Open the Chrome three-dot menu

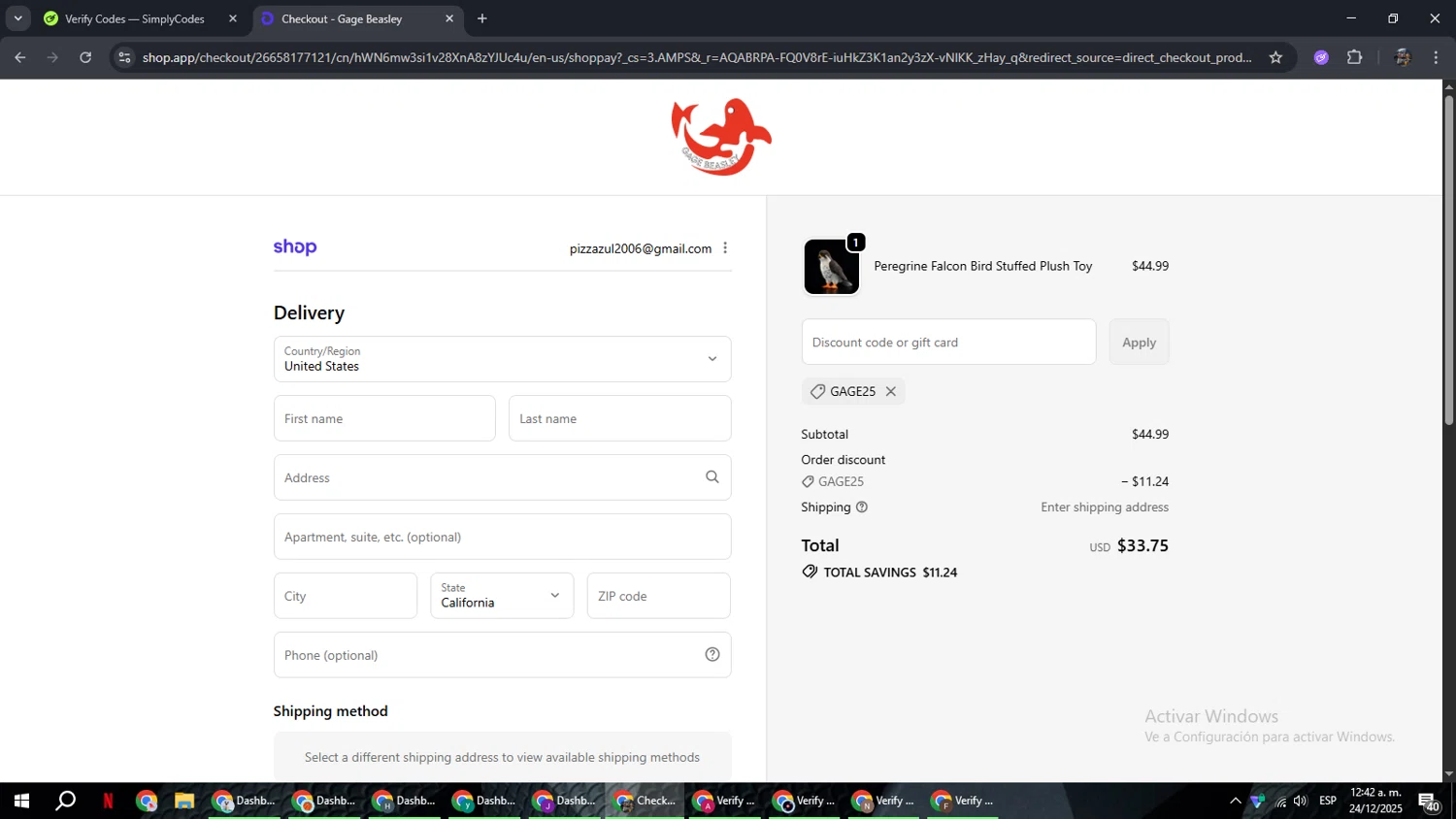pos(1436,57)
